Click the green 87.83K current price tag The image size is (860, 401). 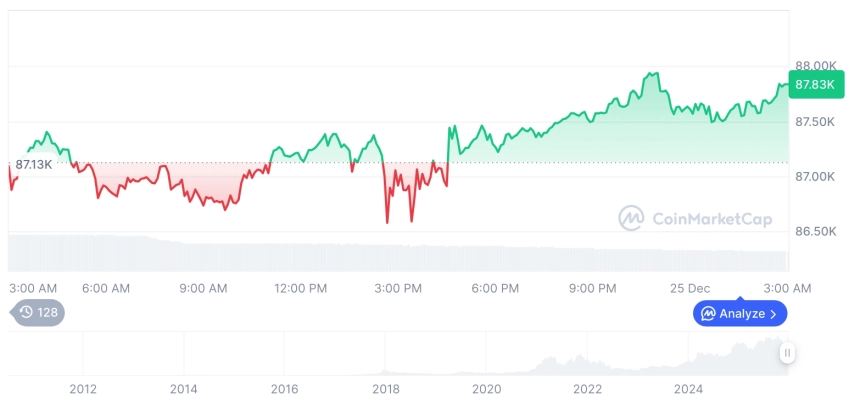815,85
